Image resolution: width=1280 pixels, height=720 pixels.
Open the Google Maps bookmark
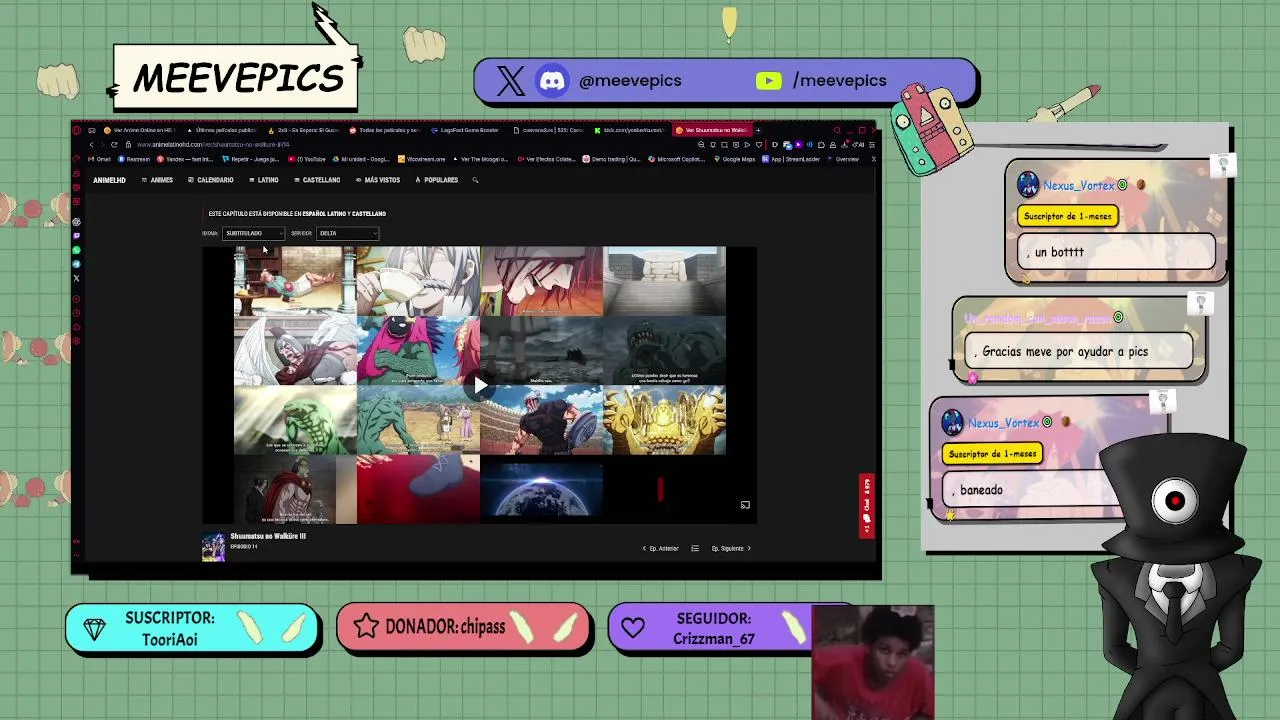[734, 159]
